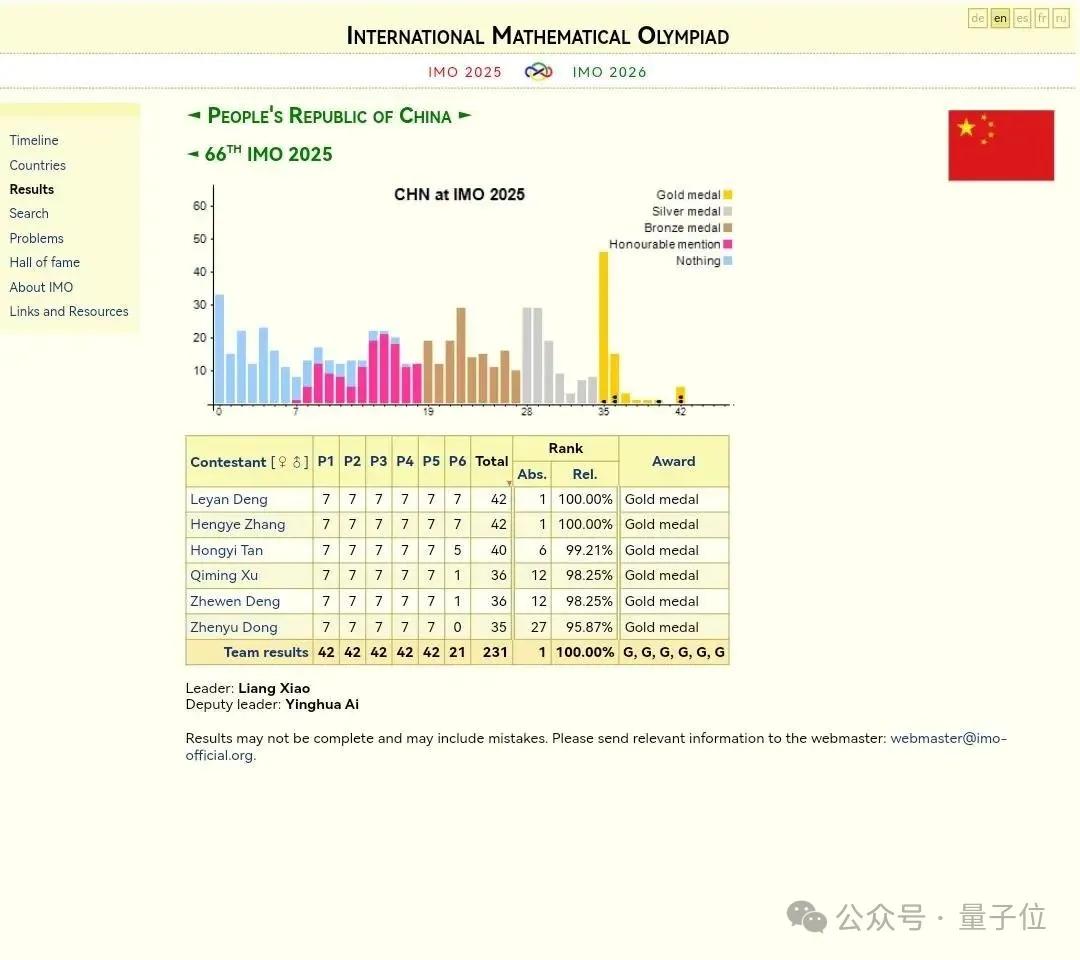The image size is (1080, 960).
Task: Click the Gold medal legend color swatch
Action: tap(728, 195)
